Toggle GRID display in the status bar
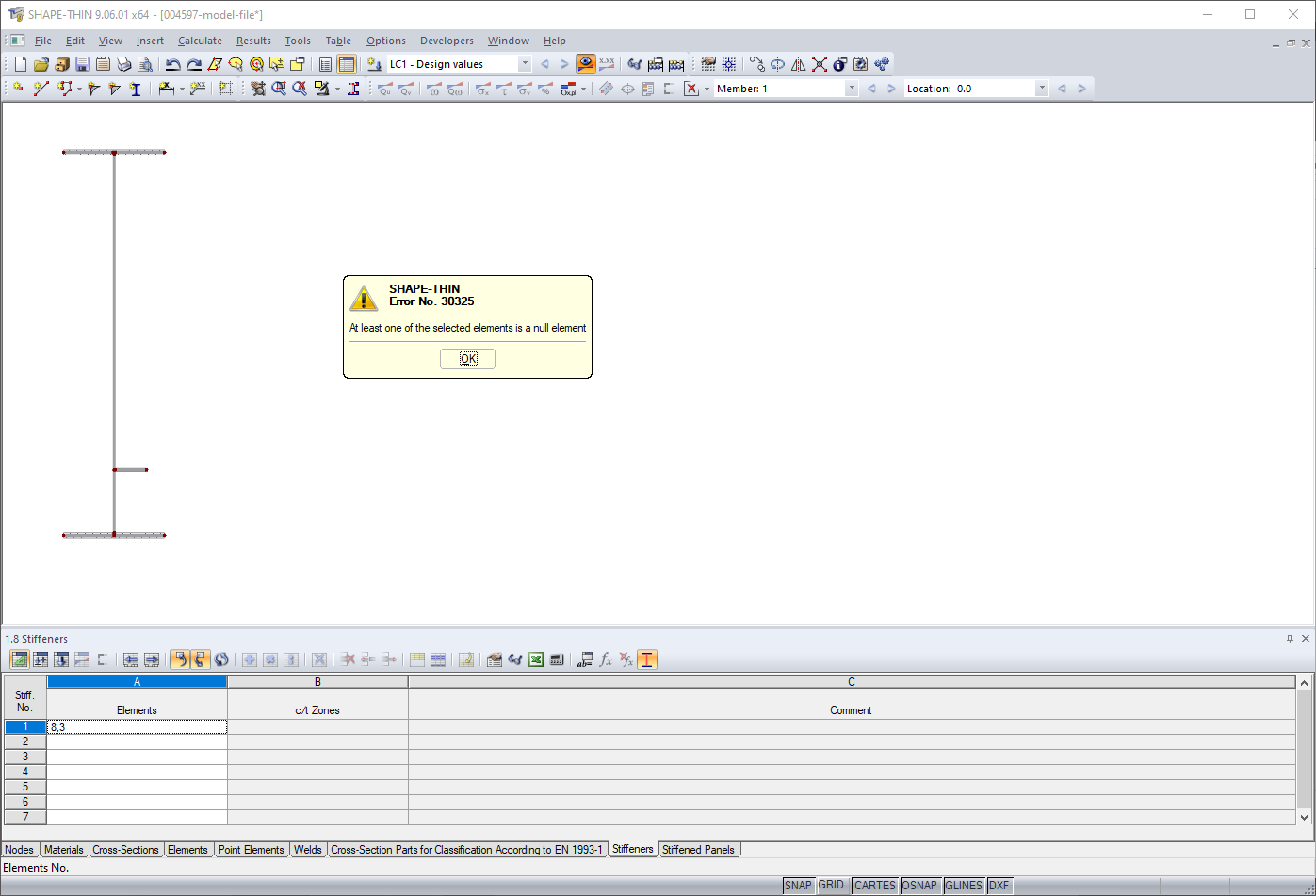Viewport: 1316px width, 896px height. pyautogui.click(x=831, y=886)
